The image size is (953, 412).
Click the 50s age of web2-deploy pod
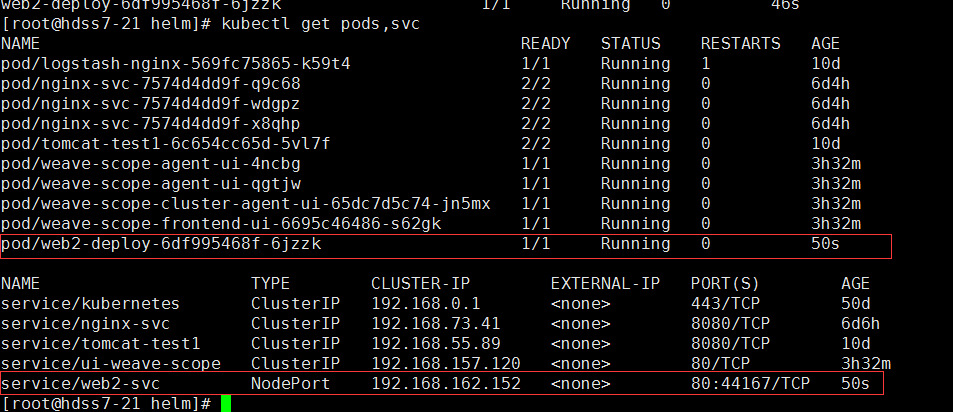click(x=825, y=244)
